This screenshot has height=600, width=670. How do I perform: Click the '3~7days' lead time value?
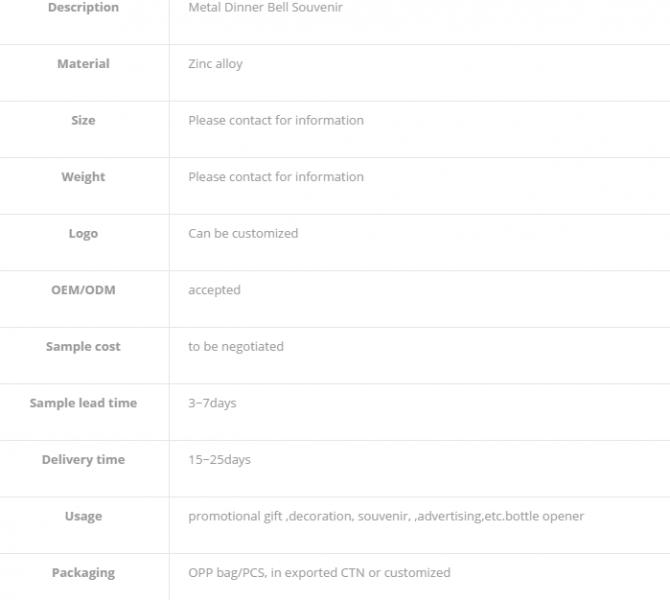(x=212, y=403)
